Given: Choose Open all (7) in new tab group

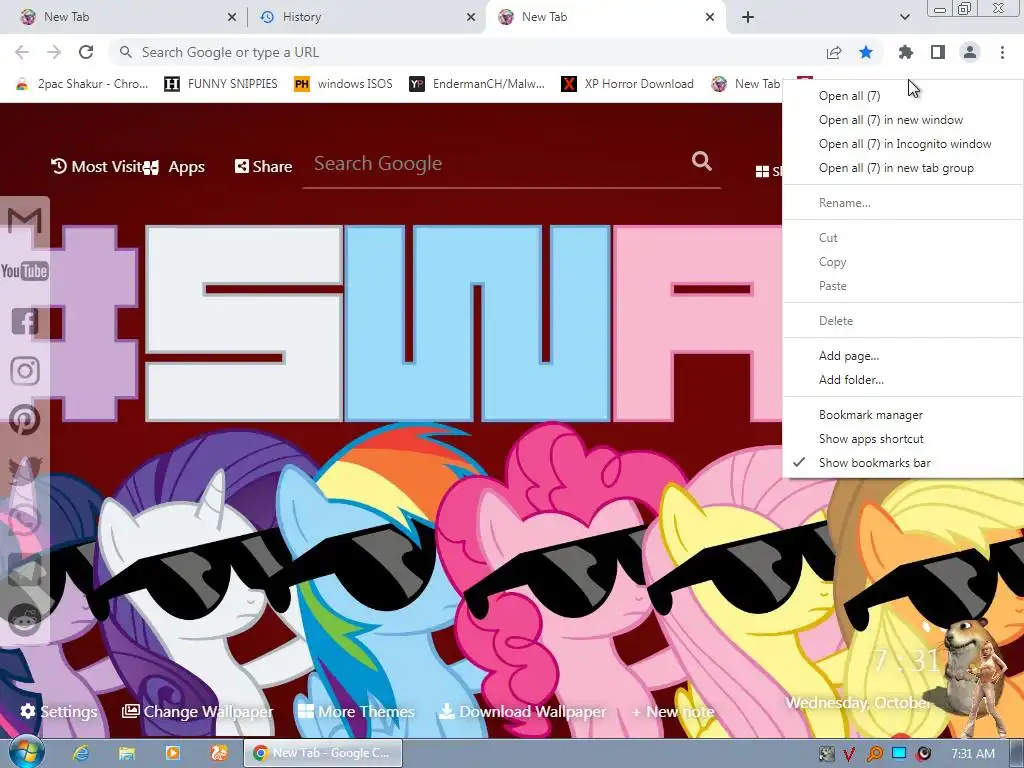Looking at the screenshot, I should (x=903, y=168).
